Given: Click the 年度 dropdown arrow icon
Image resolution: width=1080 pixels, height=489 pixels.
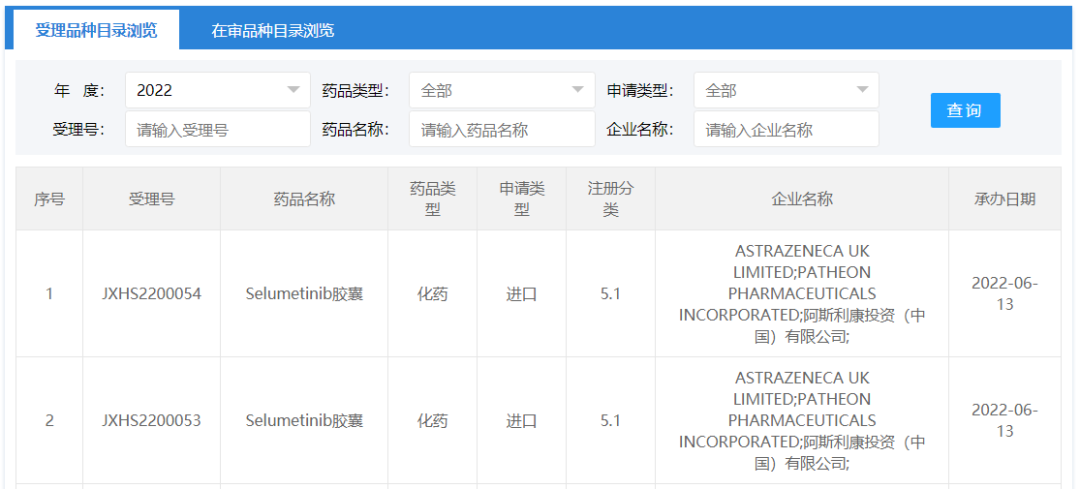Looking at the screenshot, I should tap(293, 90).
